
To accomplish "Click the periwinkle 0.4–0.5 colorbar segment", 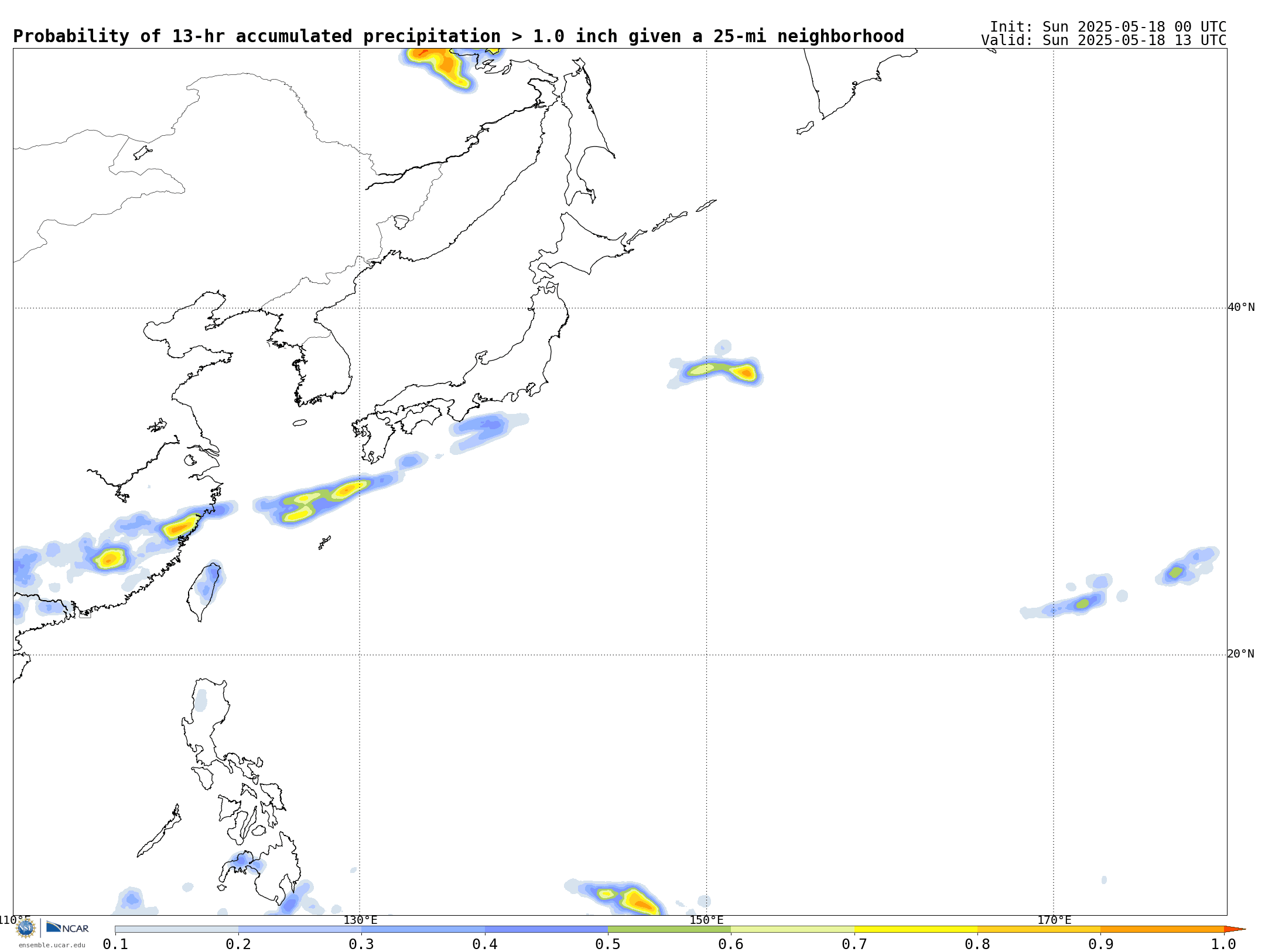I will coord(546,929).
